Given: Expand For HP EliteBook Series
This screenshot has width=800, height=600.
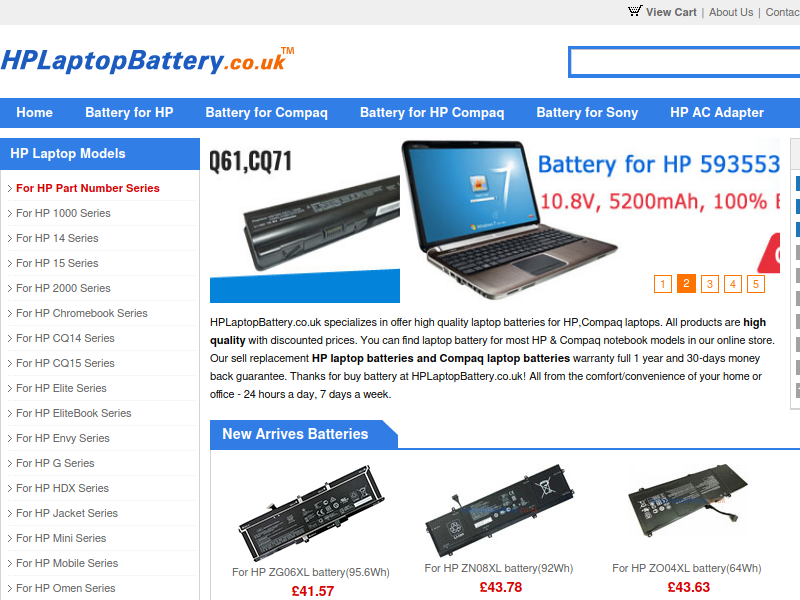Looking at the screenshot, I should 73,413.
